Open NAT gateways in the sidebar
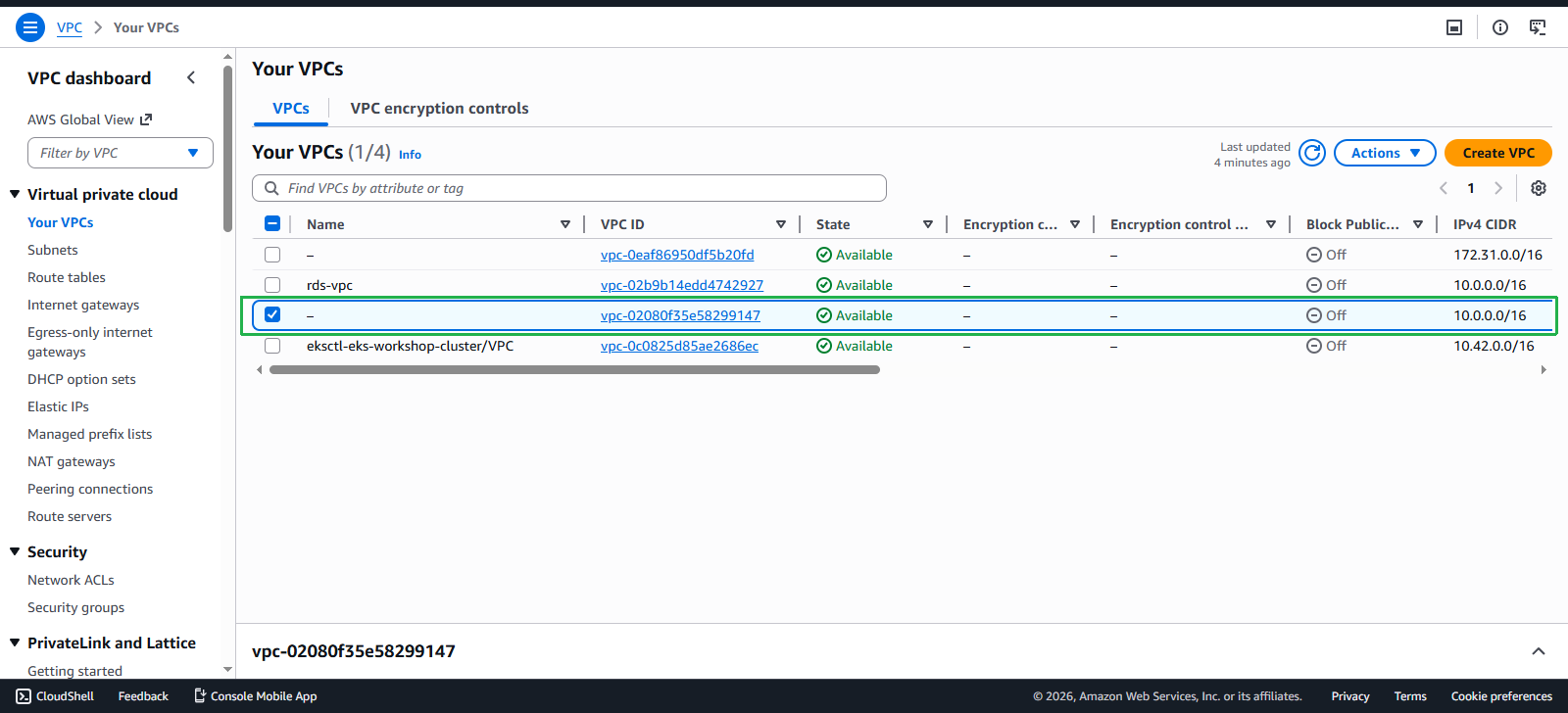 (72, 461)
